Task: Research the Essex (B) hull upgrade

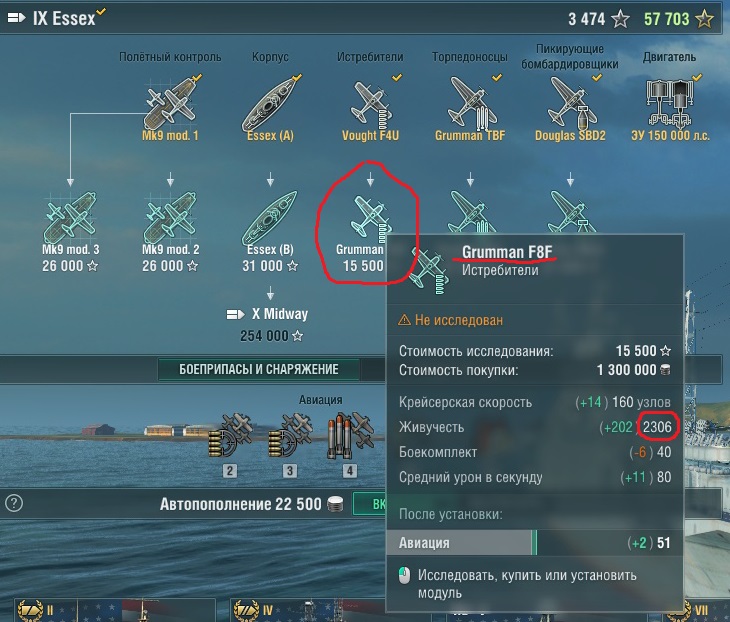Action: click(x=270, y=231)
